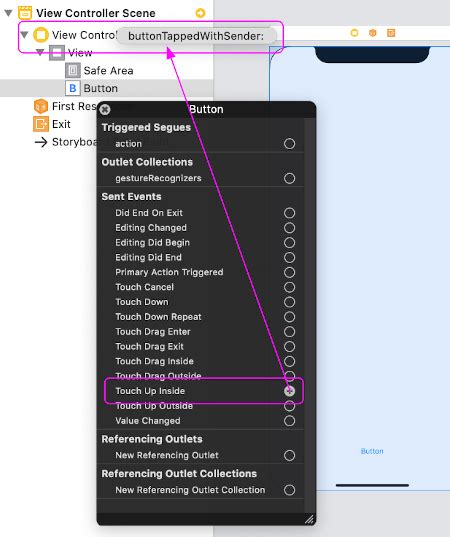This screenshot has height=537, width=450.
Task: Click the yellow arrow badge beside View Controller Scene
Action: tap(200, 13)
